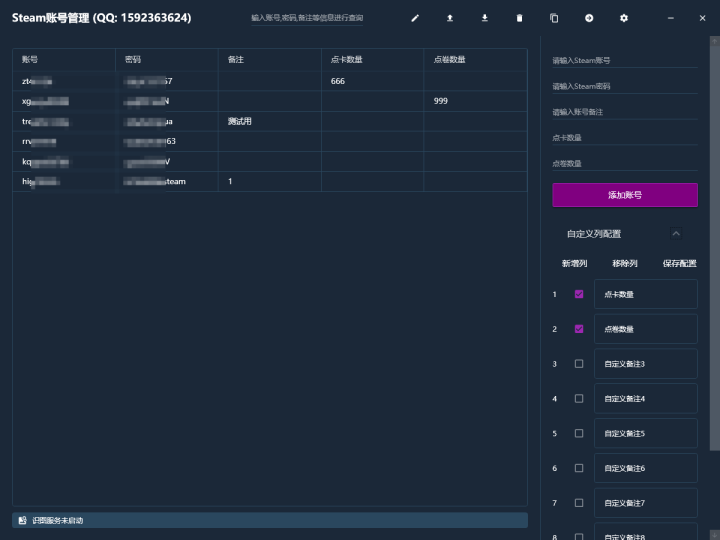Click the download arrow icon
720x540 pixels.
point(485,18)
